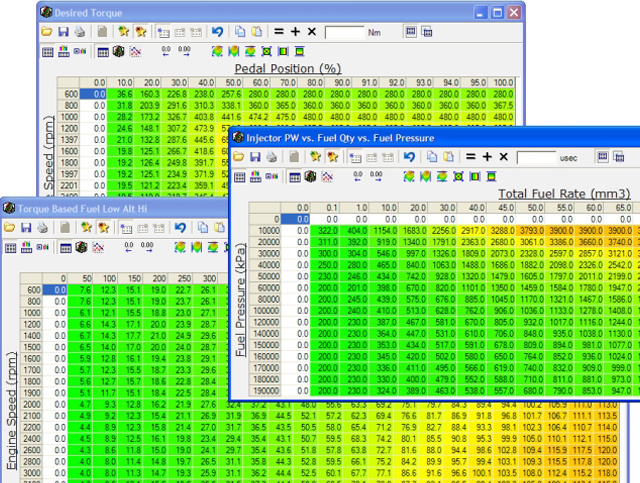Click the 100.0 pedal position column header
The width and height of the screenshot is (640, 483).
coord(502,82)
